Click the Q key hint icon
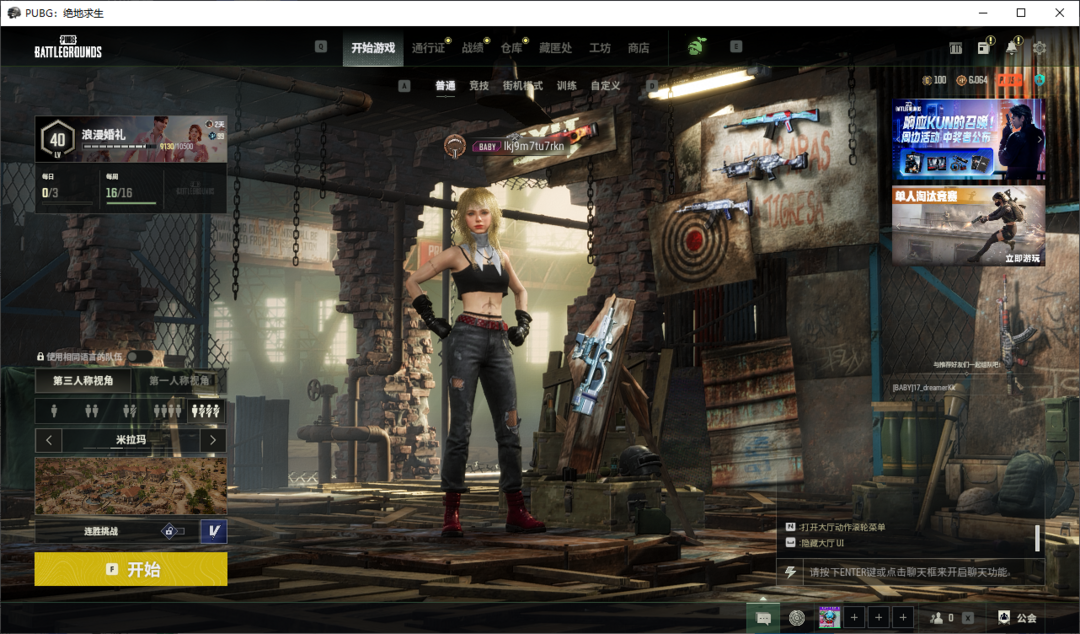The width and height of the screenshot is (1080, 634). click(321, 47)
